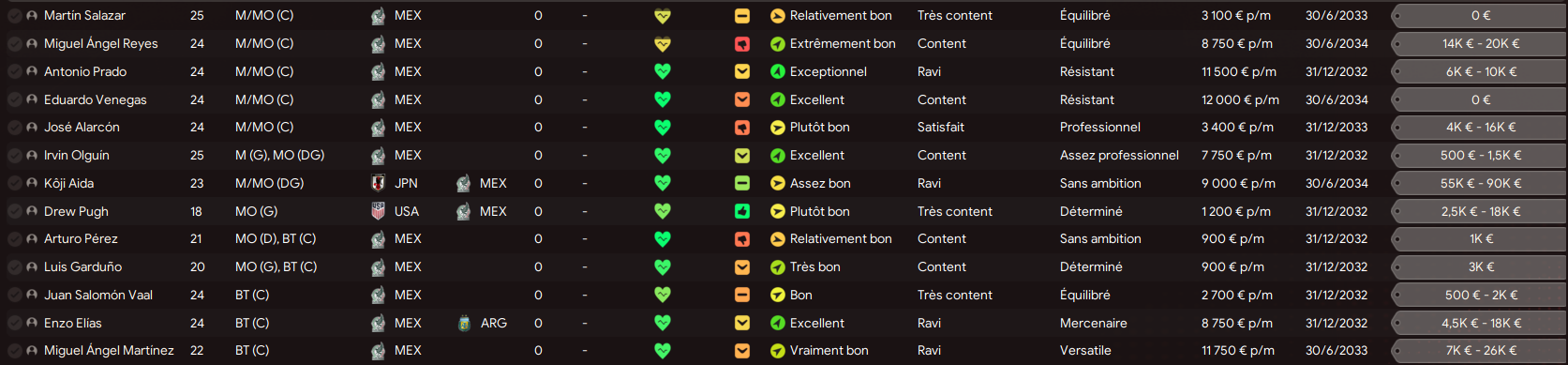Tick the selection circle beside Luis Garduño
Viewport: 1568px width, 365px height.
[15, 267]
